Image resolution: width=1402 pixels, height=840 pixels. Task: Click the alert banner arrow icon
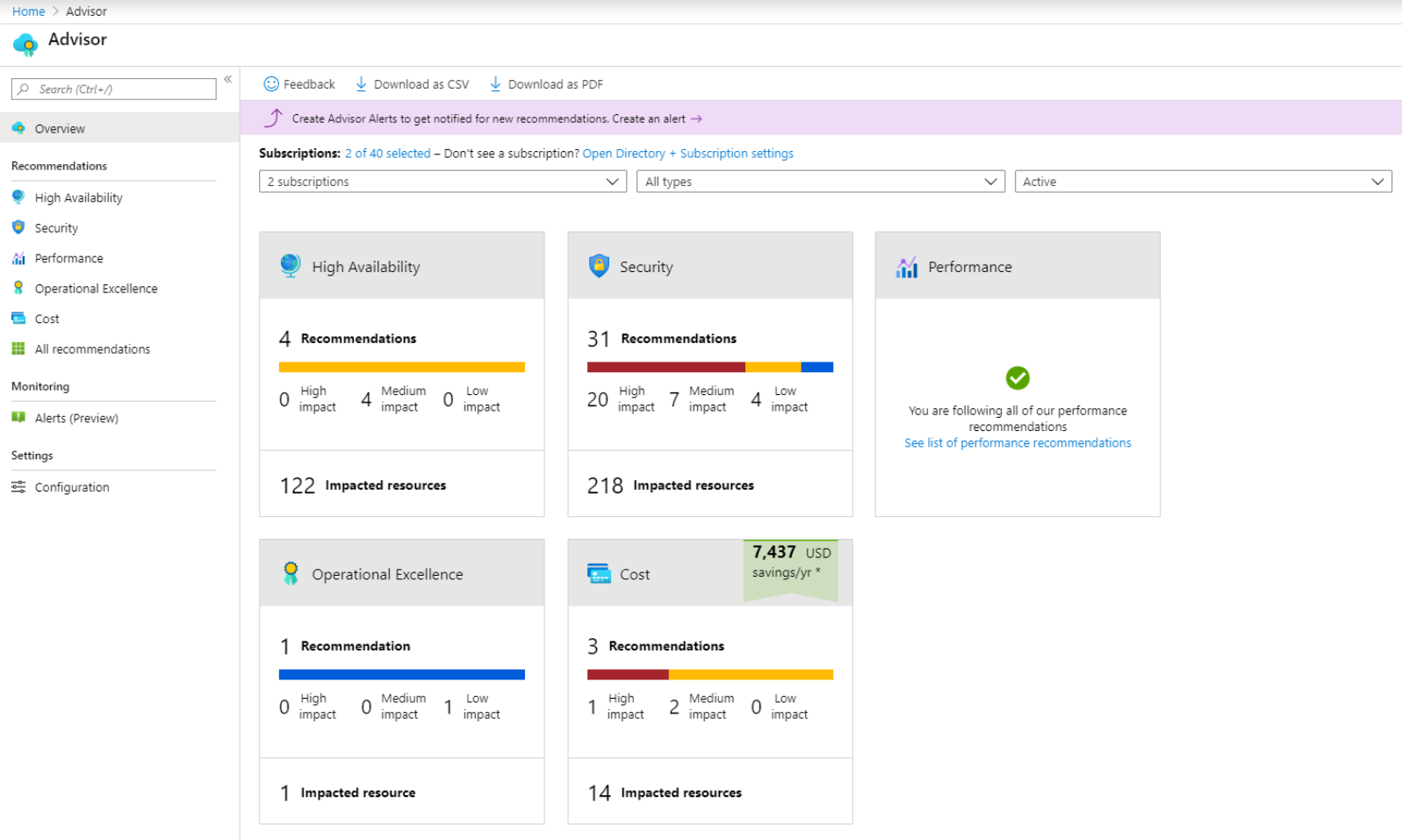tap(274, 118)
